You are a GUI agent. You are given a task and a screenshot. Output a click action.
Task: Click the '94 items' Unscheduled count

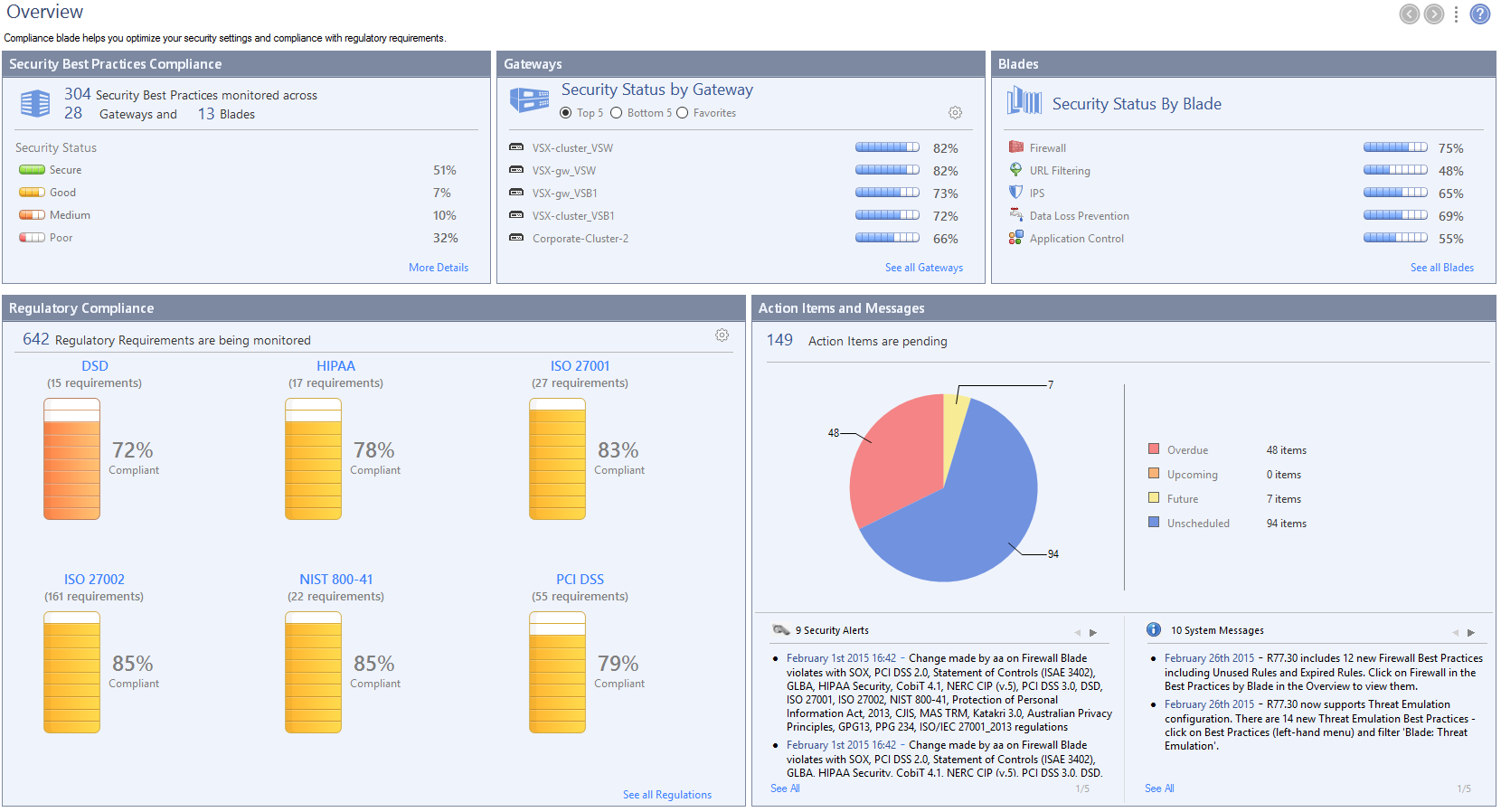coord(1286,524)
